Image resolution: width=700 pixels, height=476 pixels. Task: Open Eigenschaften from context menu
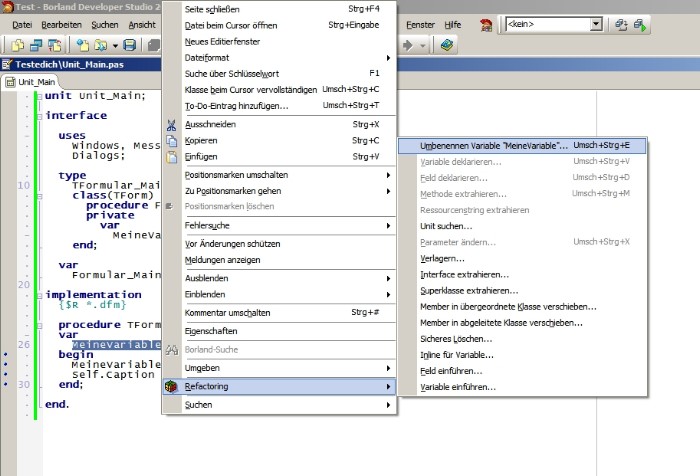tap(280, 331)
